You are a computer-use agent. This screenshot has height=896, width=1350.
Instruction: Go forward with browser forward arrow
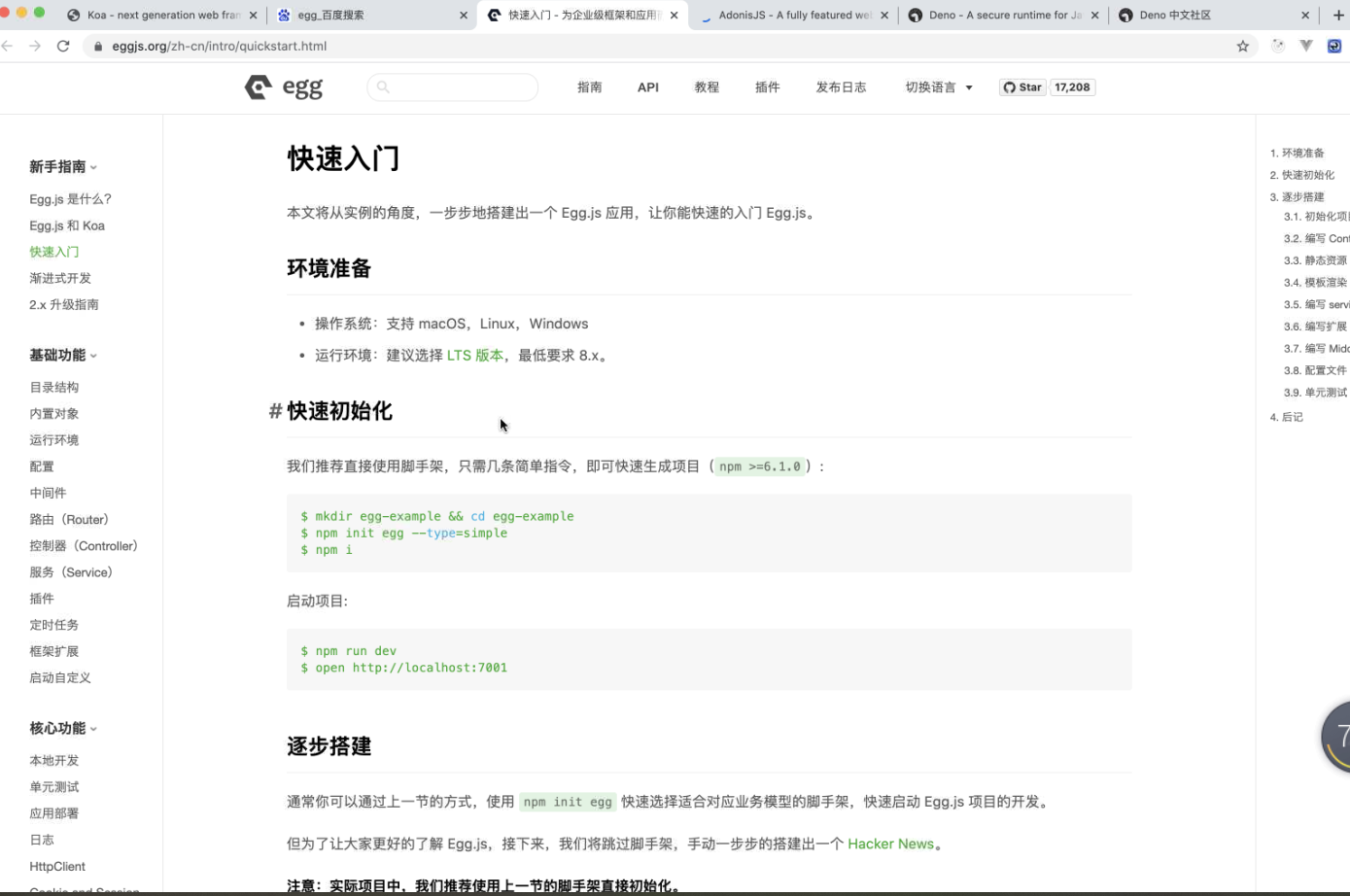click(35, 46)
